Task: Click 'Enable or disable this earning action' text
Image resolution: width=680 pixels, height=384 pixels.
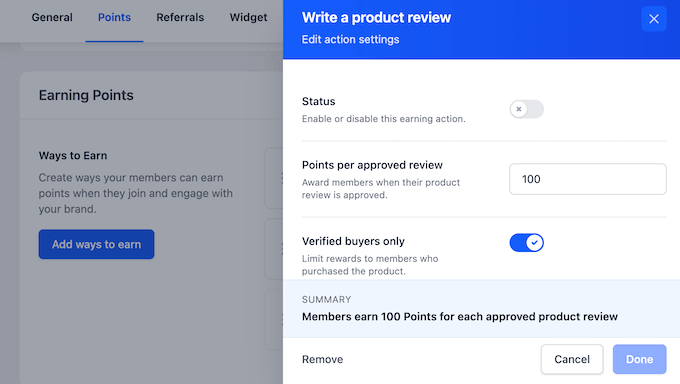Action: point(383,119)
